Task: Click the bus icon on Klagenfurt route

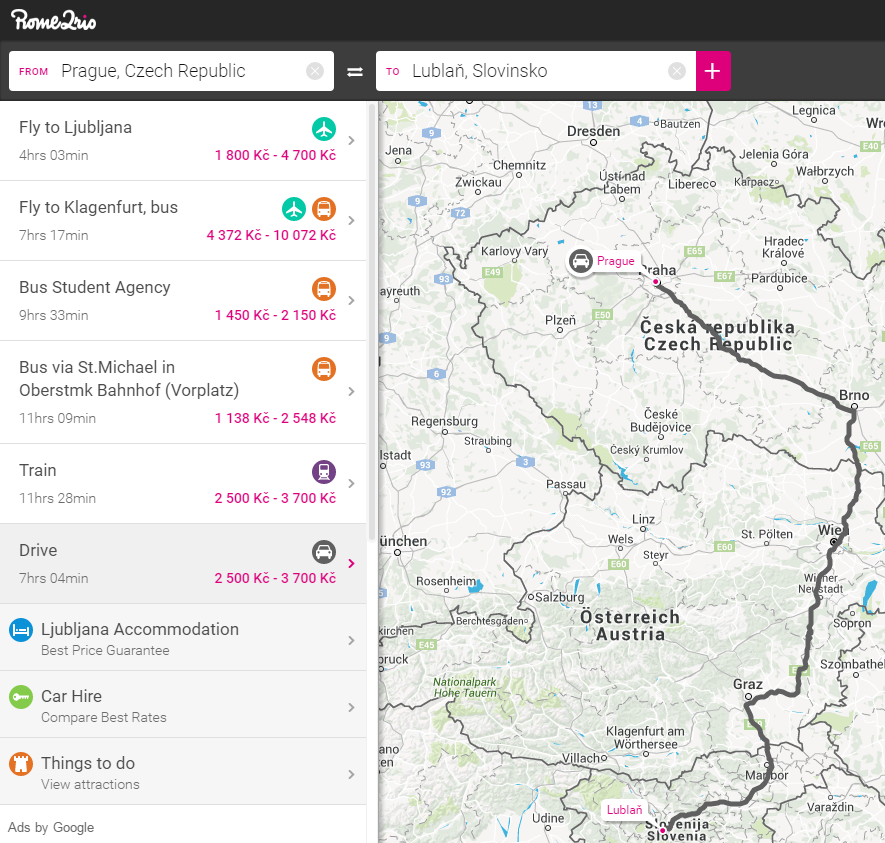Action: pyautogui.click(x=323, y=209)
